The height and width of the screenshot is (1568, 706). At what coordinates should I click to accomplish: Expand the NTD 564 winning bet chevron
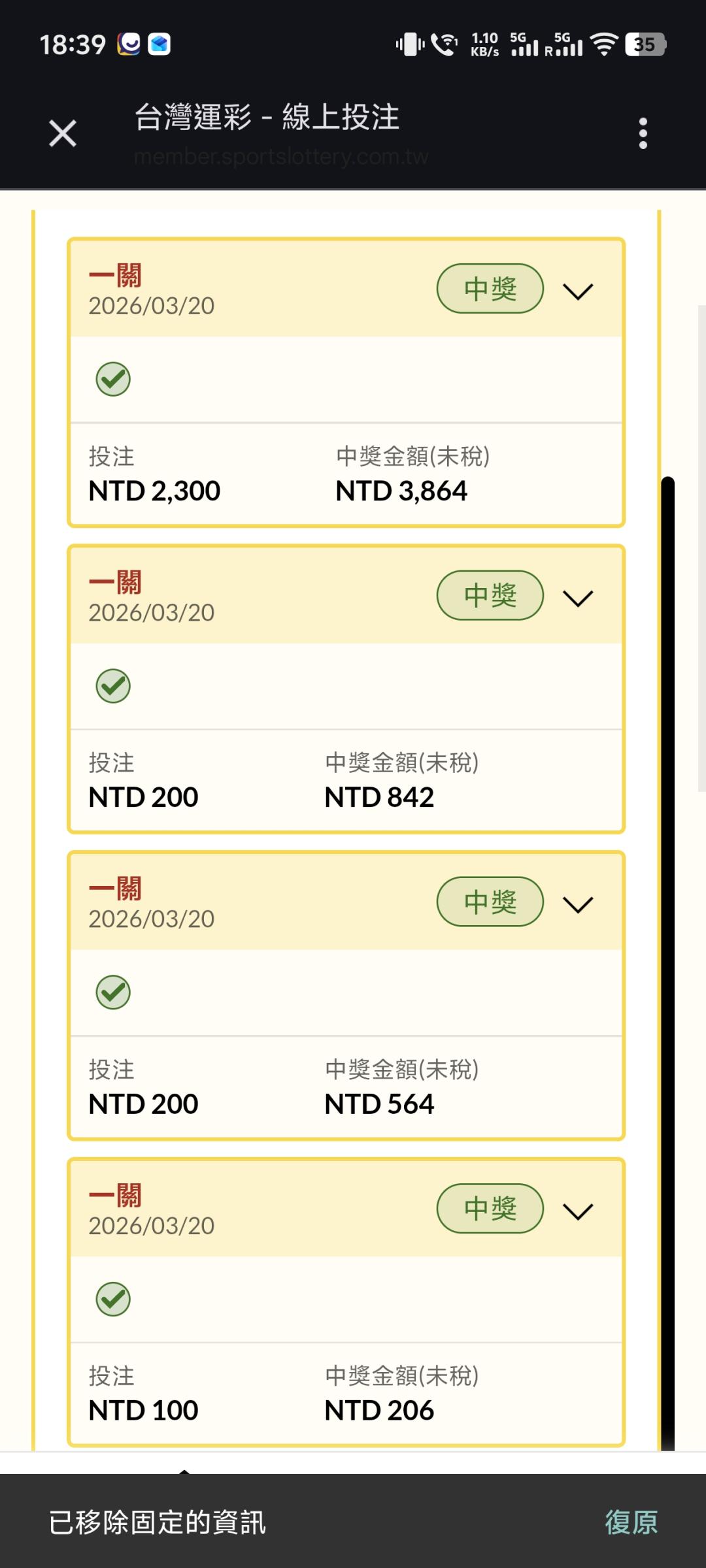[x=578, y=904]
